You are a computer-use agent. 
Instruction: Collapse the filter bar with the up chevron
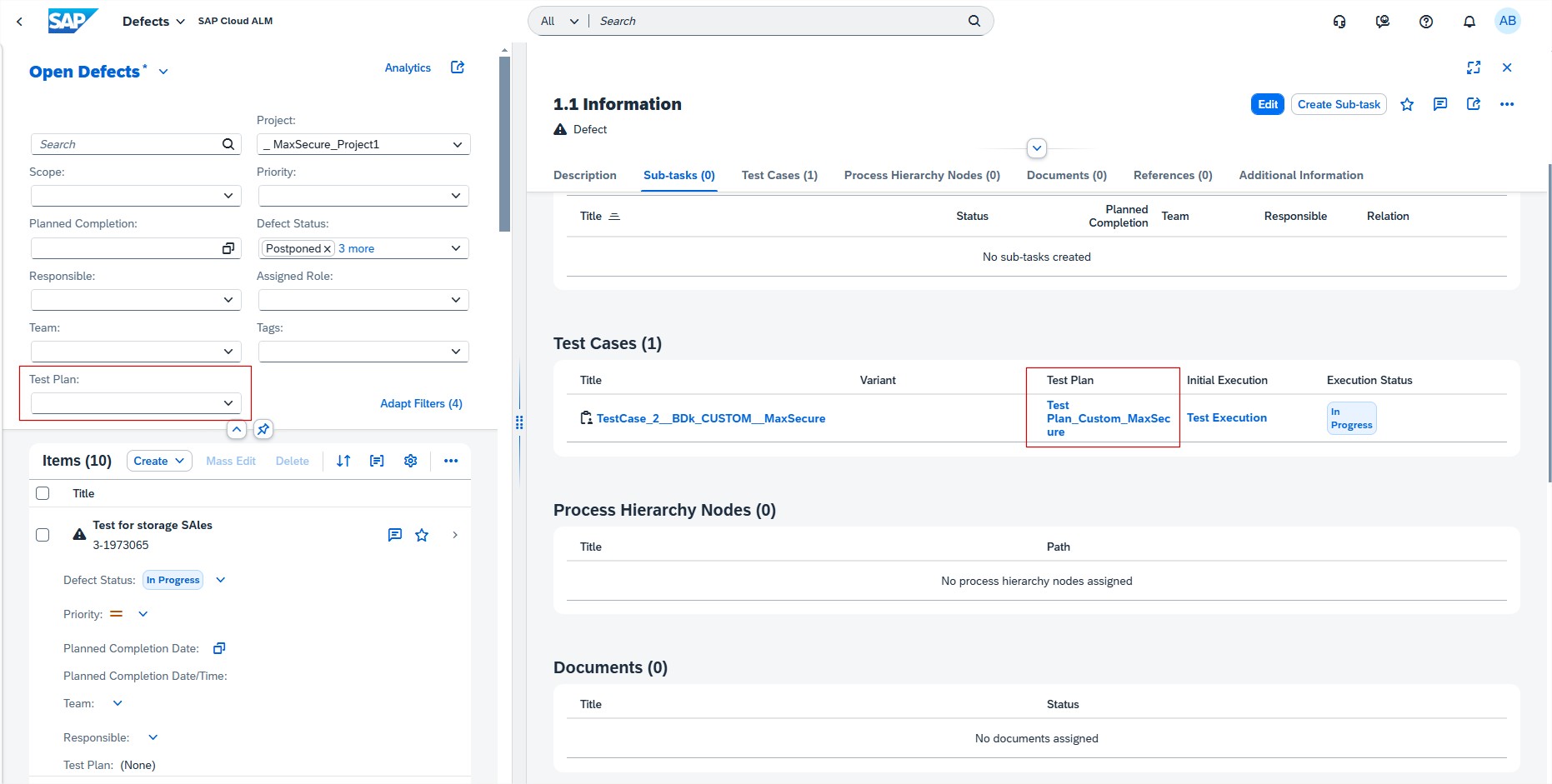click(x=237, y=429)
